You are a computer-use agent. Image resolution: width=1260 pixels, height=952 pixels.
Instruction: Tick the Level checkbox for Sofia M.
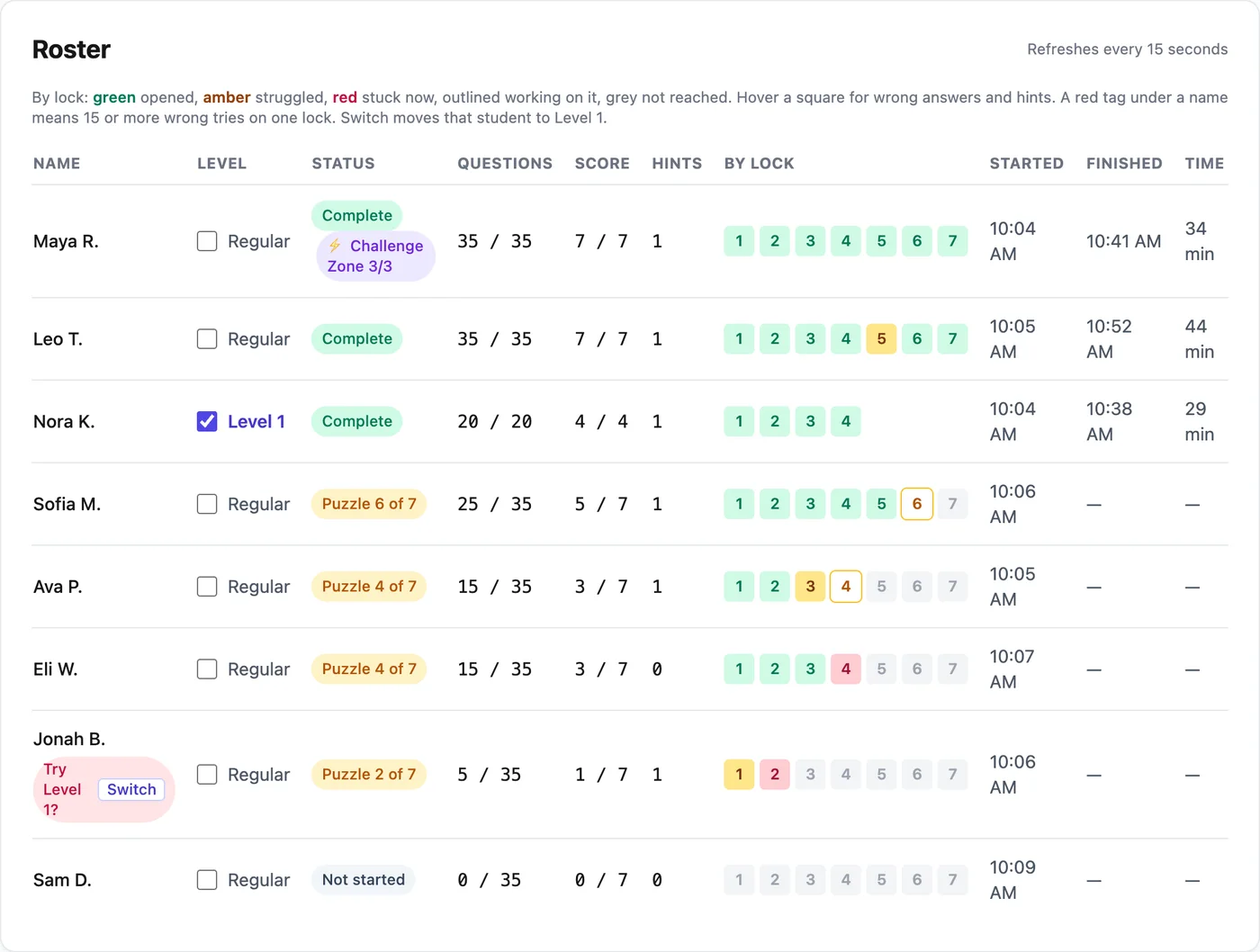coord(207,504)
